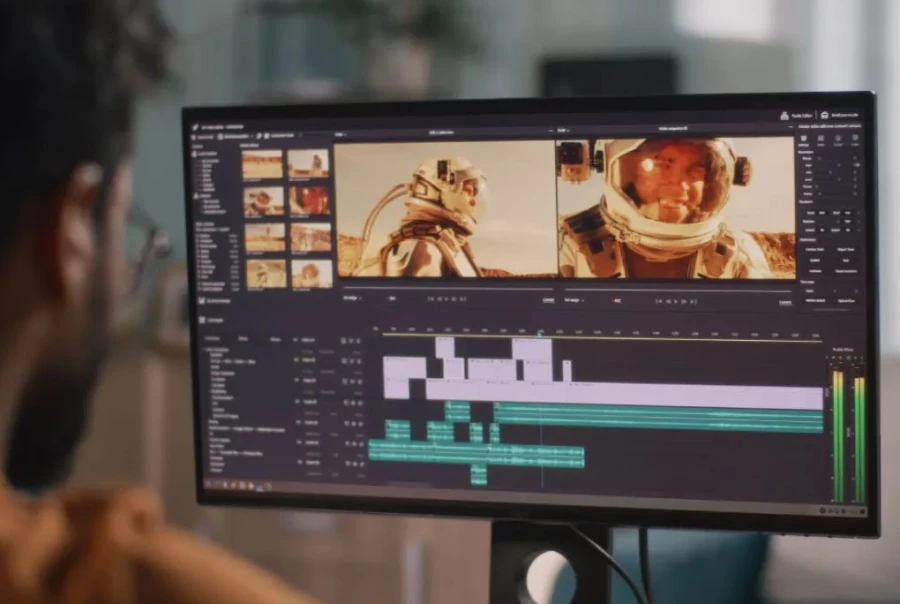Click the Windows Start icon on the taskbar
Viewport: 900px width, 604px height.
(210, 483)
